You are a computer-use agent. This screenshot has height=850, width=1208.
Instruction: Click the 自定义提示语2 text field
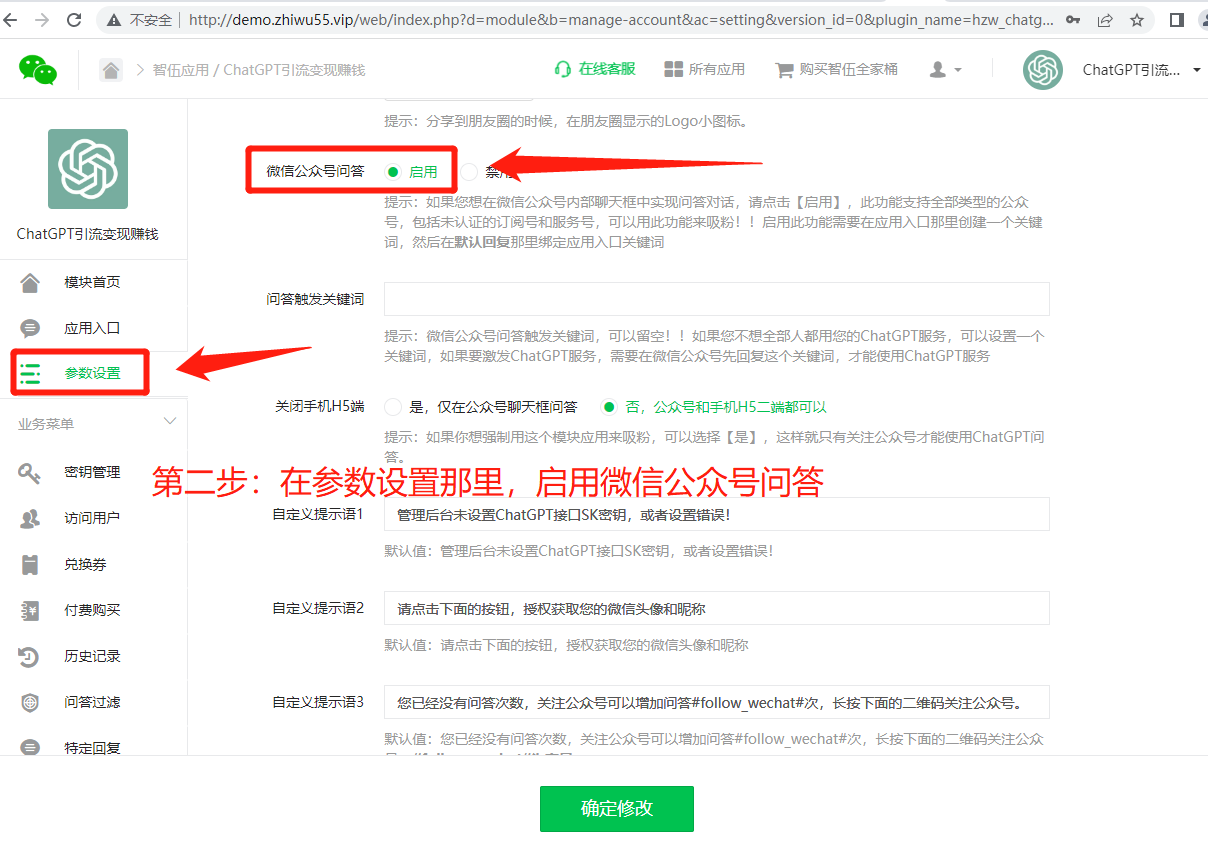(717, 608)
